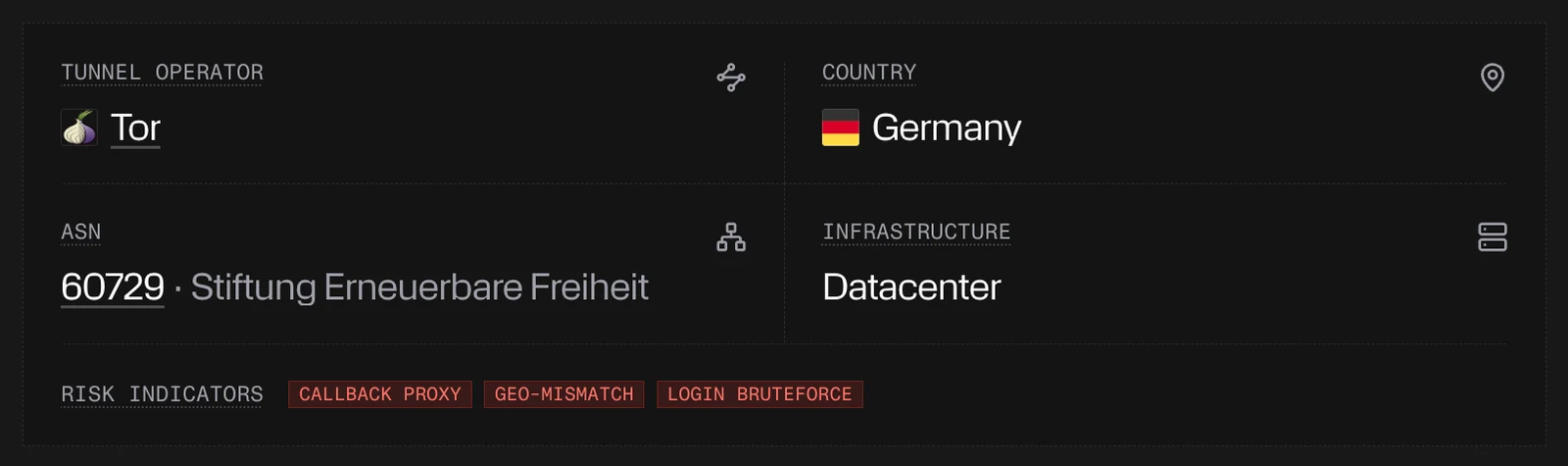Click the network hierarchy ASN icon

coord(731,237)
